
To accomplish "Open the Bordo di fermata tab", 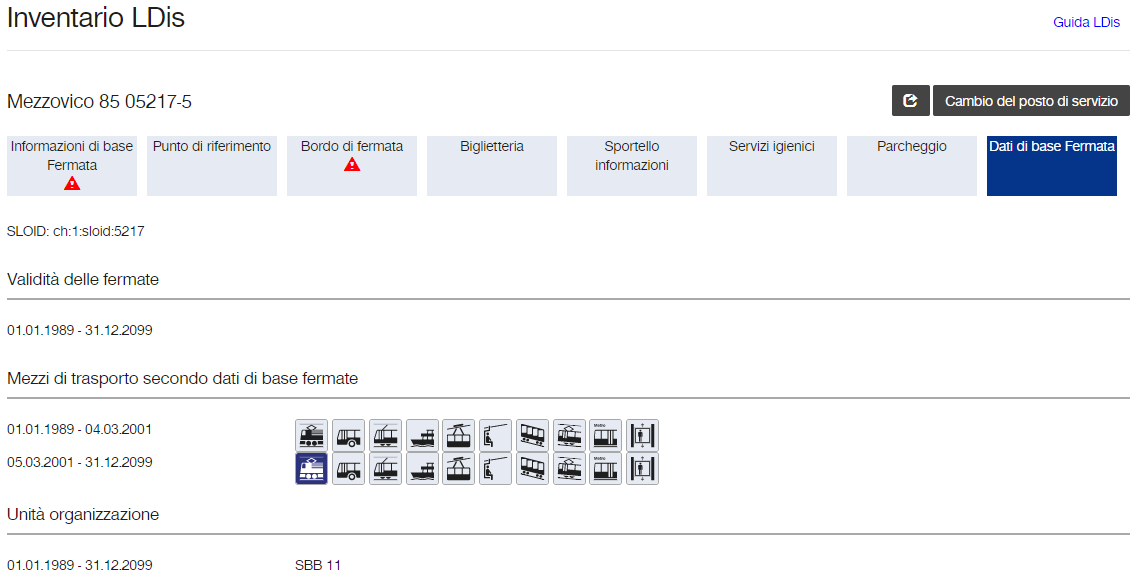I will (352, 166).
